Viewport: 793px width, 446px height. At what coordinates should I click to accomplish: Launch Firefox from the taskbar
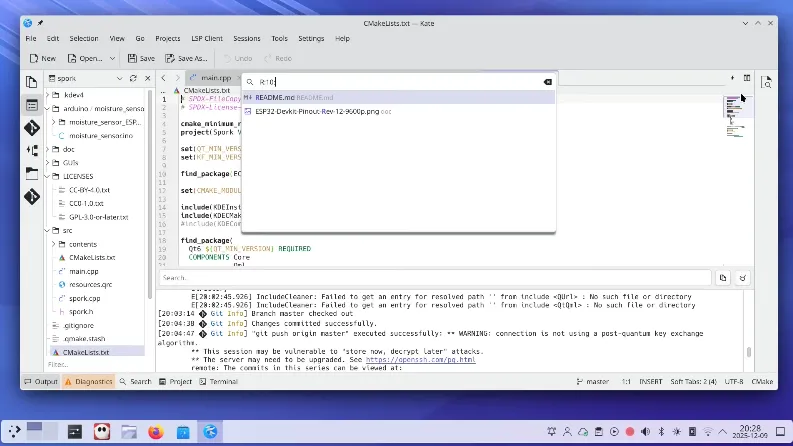point(155,432)
